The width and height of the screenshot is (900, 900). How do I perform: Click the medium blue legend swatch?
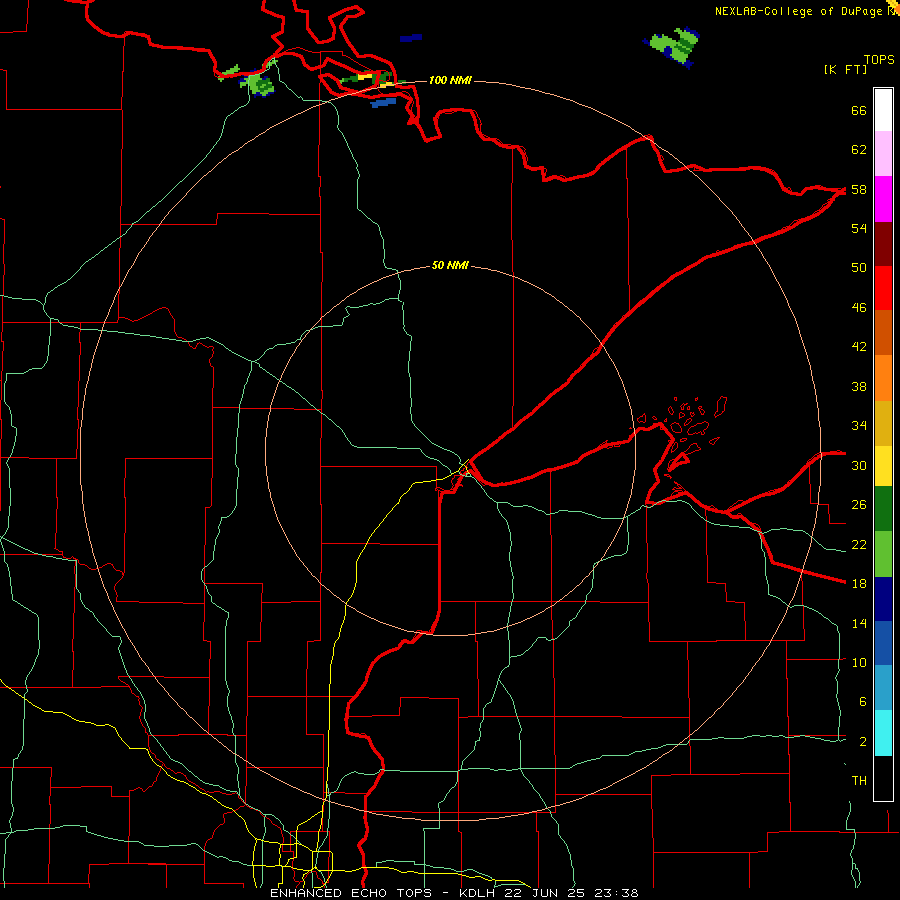pos(883,644)
